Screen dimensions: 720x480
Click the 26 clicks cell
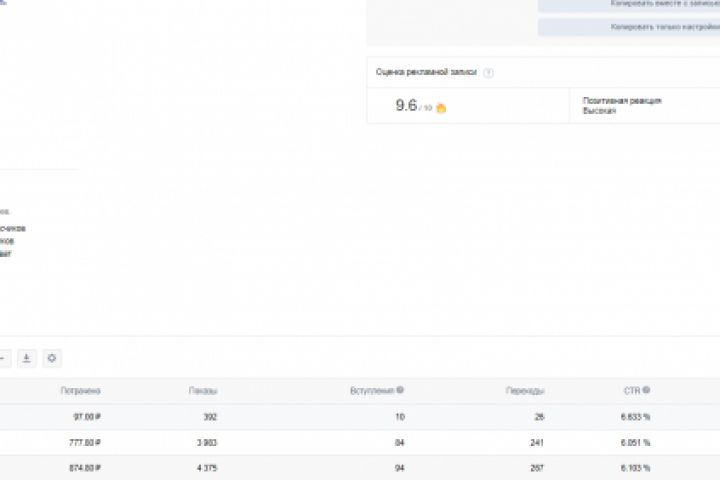pos(540,417)
